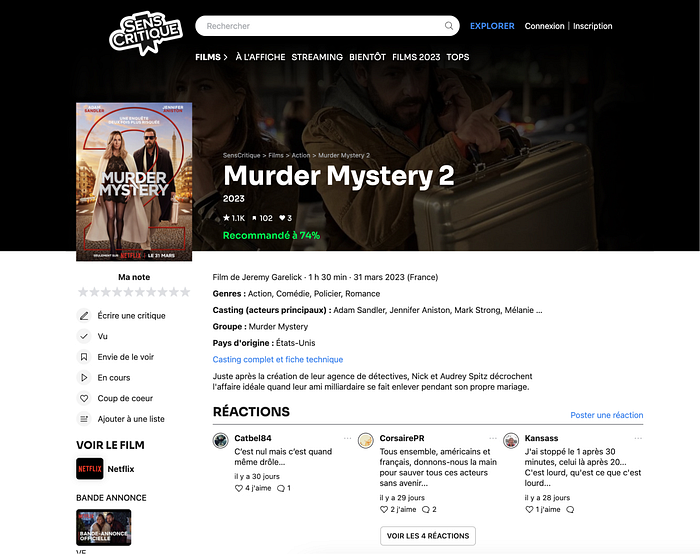Image resolution: width=700 pixels, height=554 pixels.
Task: Click the heart icon beside Coup de coeur
Action: pos(84,398)
